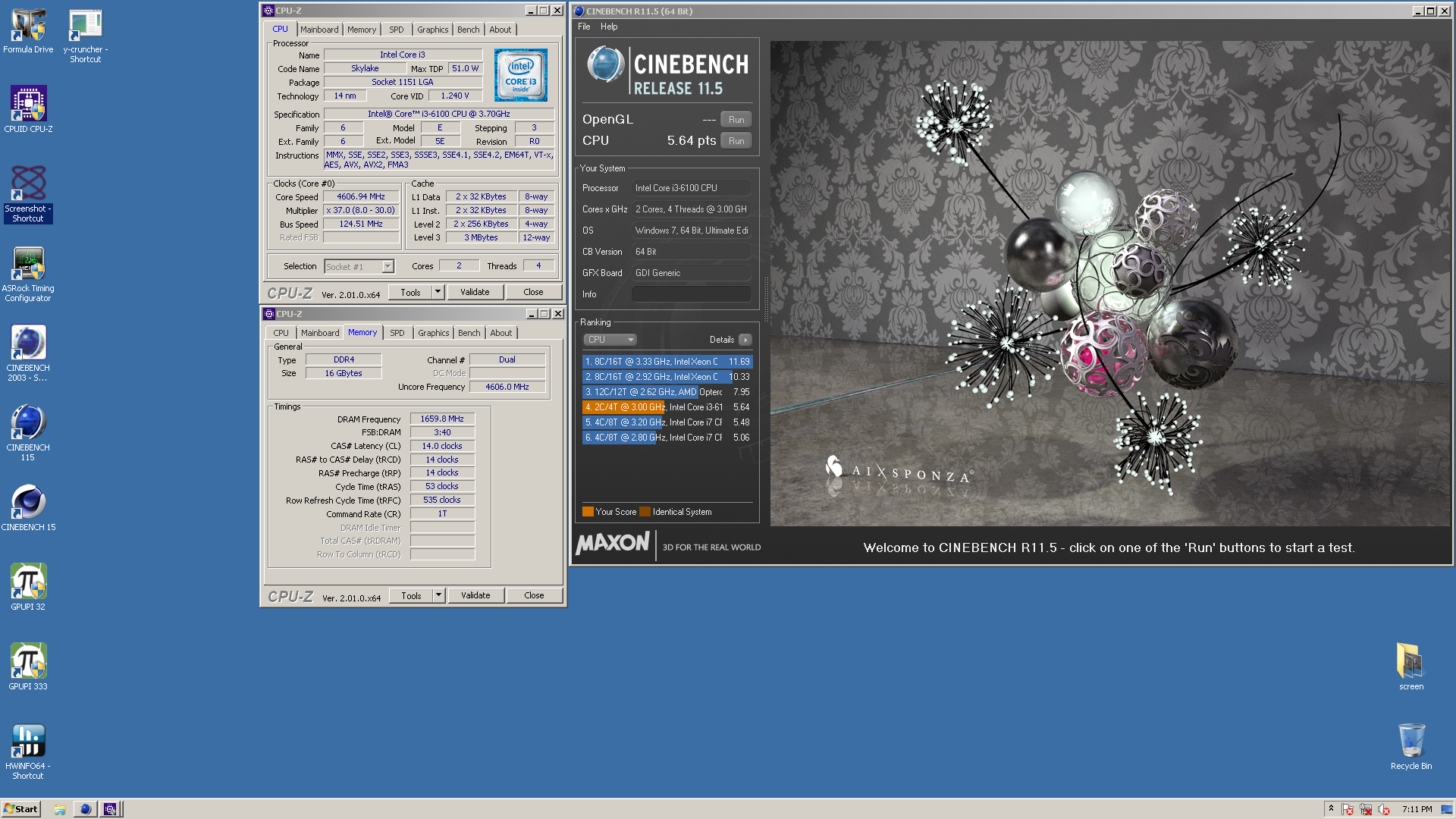Run the OpenGL test in Cinebench
This screenshot has width=1456, height=819.
point(736,120)
